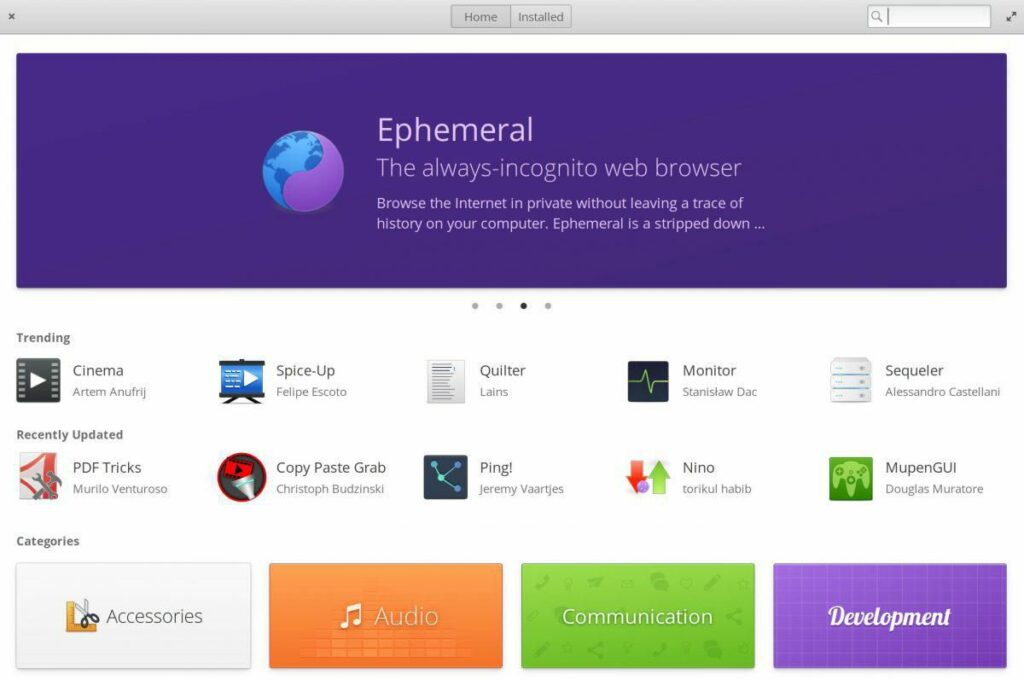Open the Communication category tile
The height and width of the screenshot is (680, 1024).
click(x=637, y=616)
